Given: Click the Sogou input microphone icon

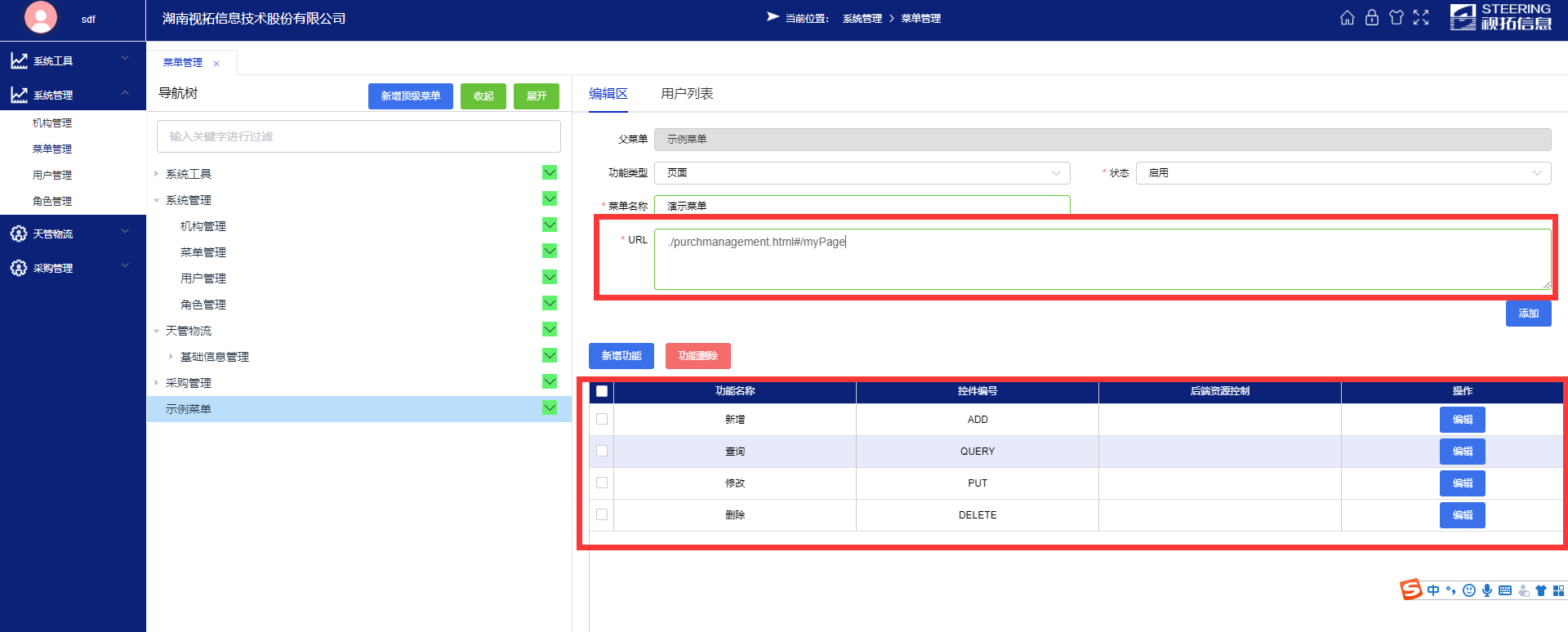Looking at the screenshot, I should tap(1487, 590).
